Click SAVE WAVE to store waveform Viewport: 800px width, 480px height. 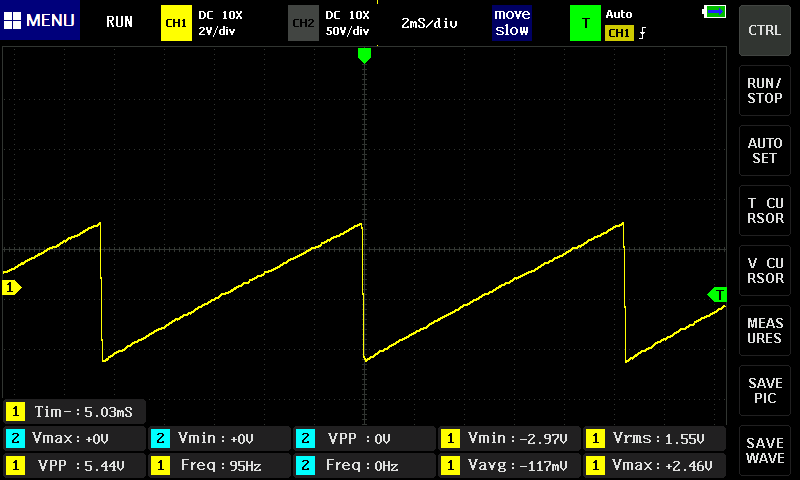click(x=764, y=451)
